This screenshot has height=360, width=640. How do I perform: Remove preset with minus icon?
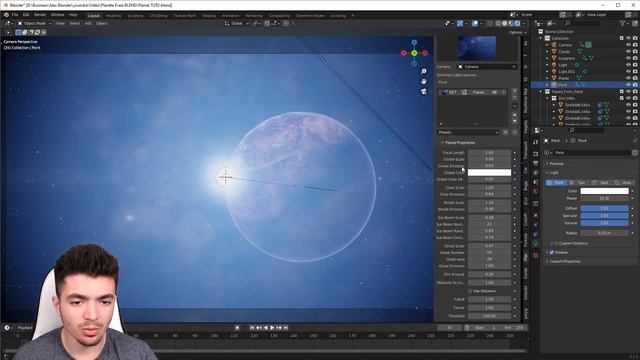[514, 132]
